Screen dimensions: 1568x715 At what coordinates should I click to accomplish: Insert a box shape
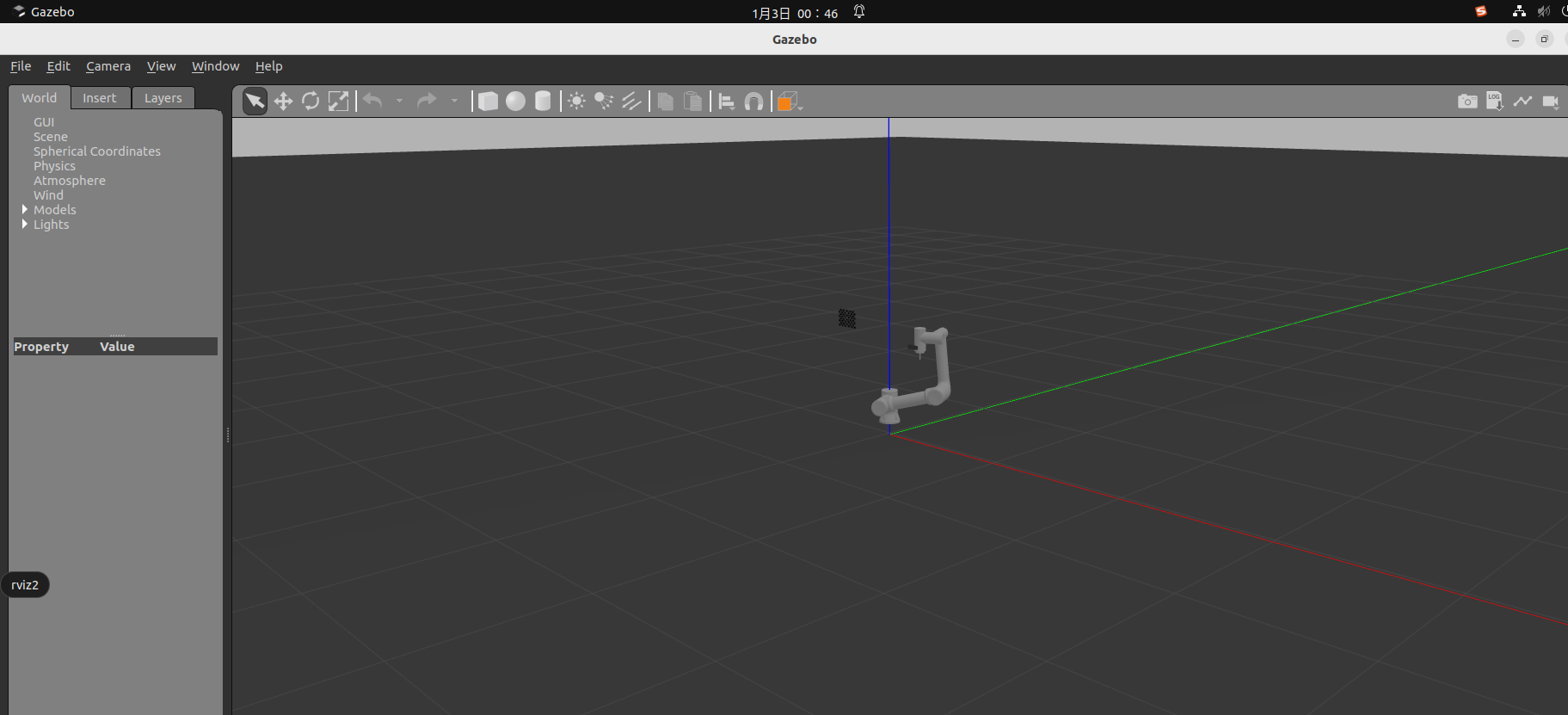[488, 102]
